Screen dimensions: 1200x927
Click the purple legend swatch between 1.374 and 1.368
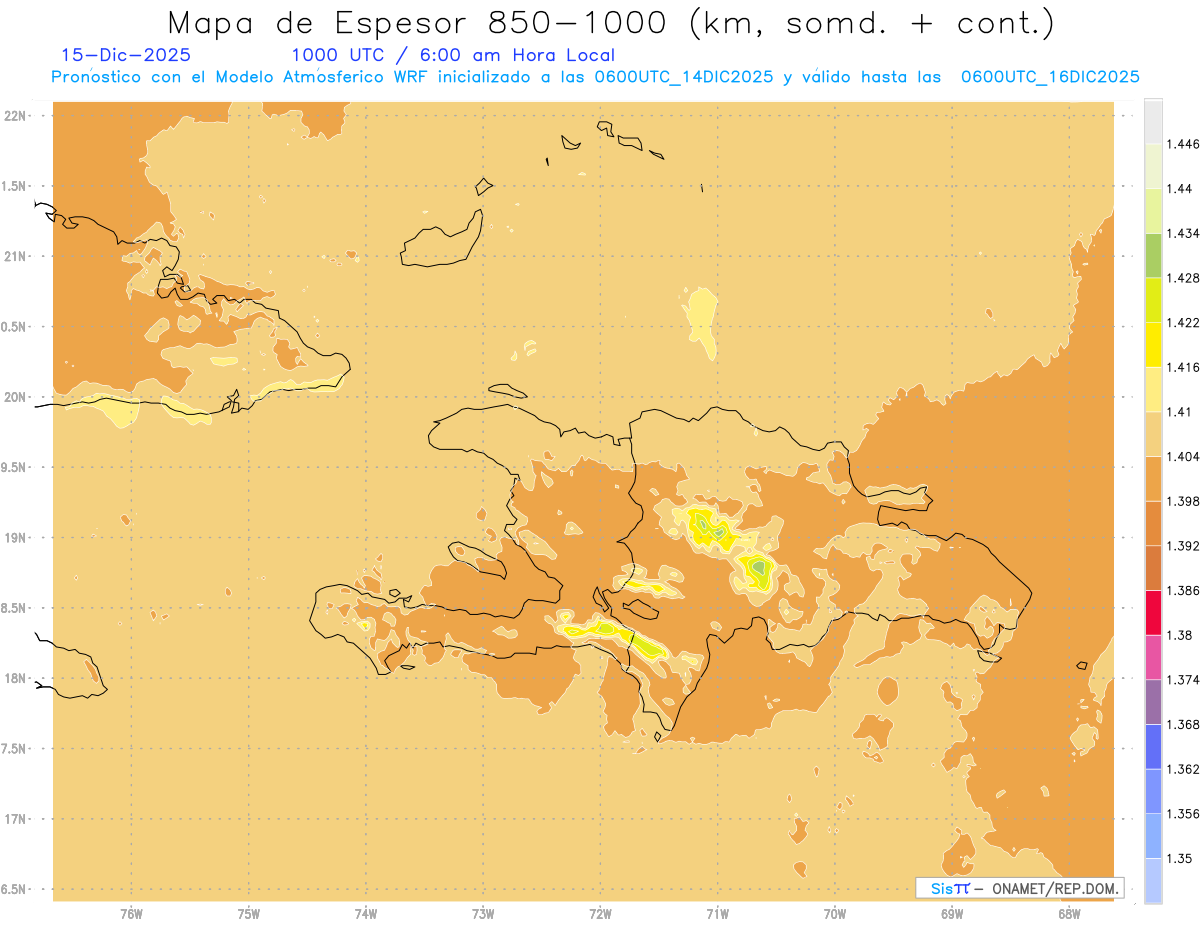click(1153, 702)
